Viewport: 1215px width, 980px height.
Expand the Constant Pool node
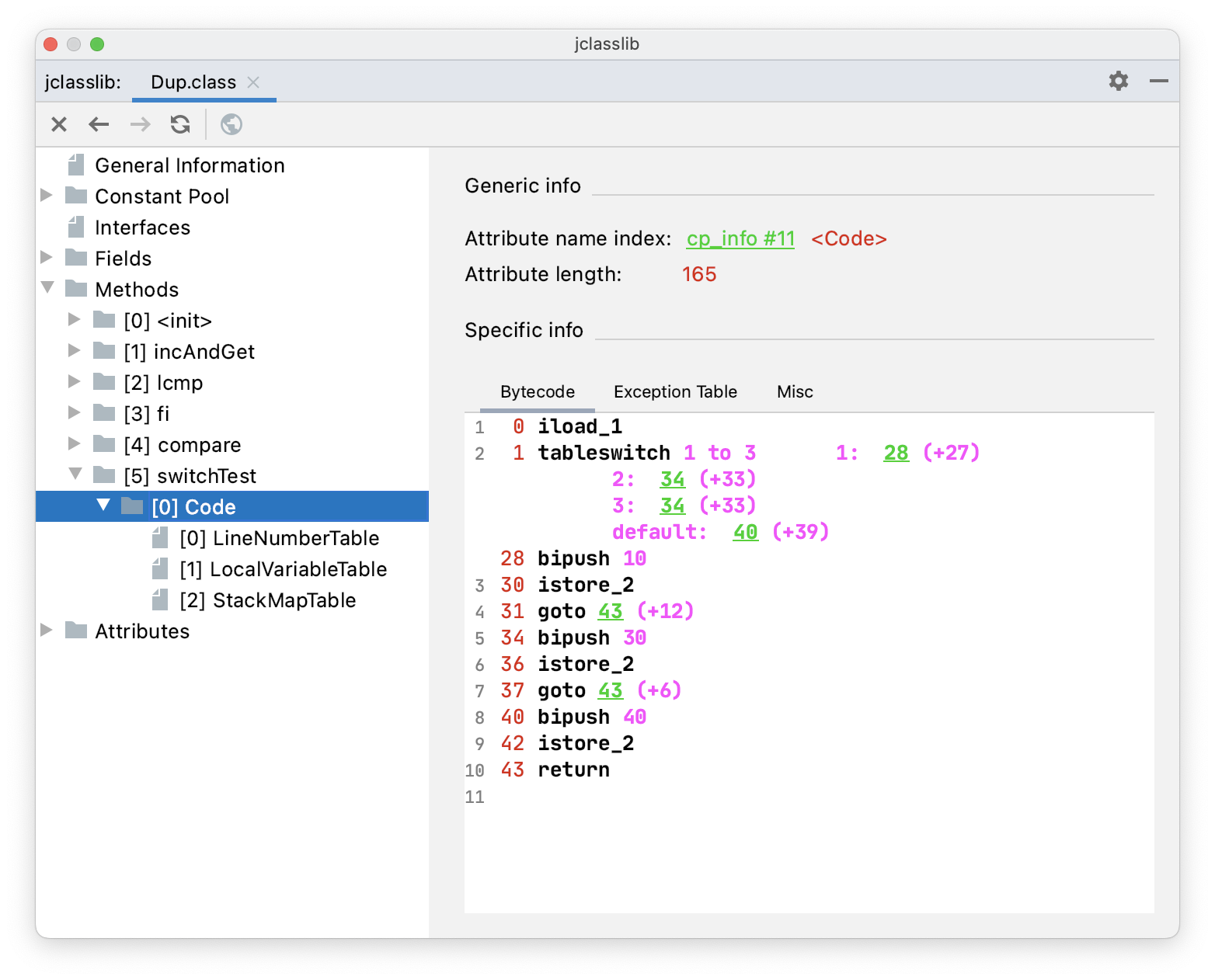pyautogui.click(x=47, y=196)
